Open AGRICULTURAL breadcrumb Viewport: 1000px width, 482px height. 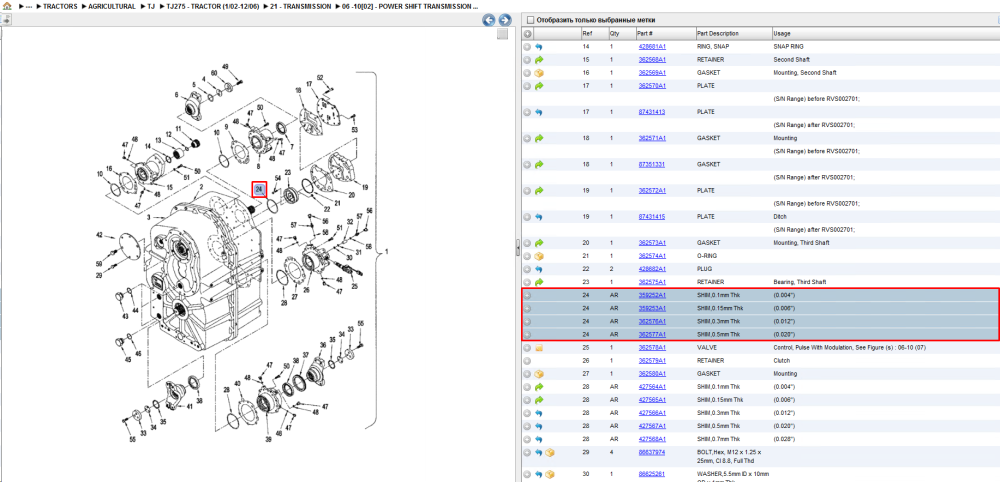tap(112, 6)
